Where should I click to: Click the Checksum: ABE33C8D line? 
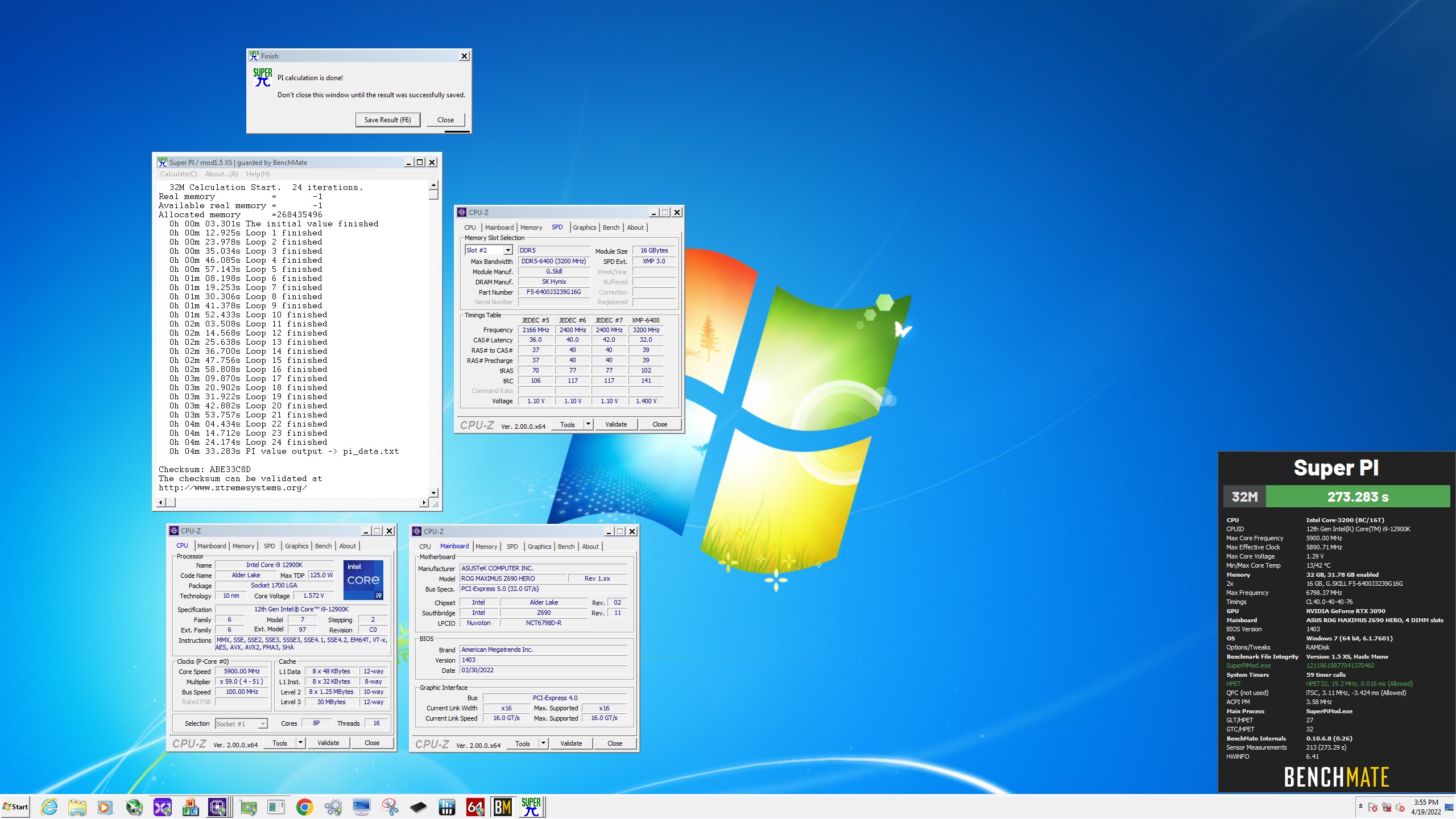[x=205, y=470]
